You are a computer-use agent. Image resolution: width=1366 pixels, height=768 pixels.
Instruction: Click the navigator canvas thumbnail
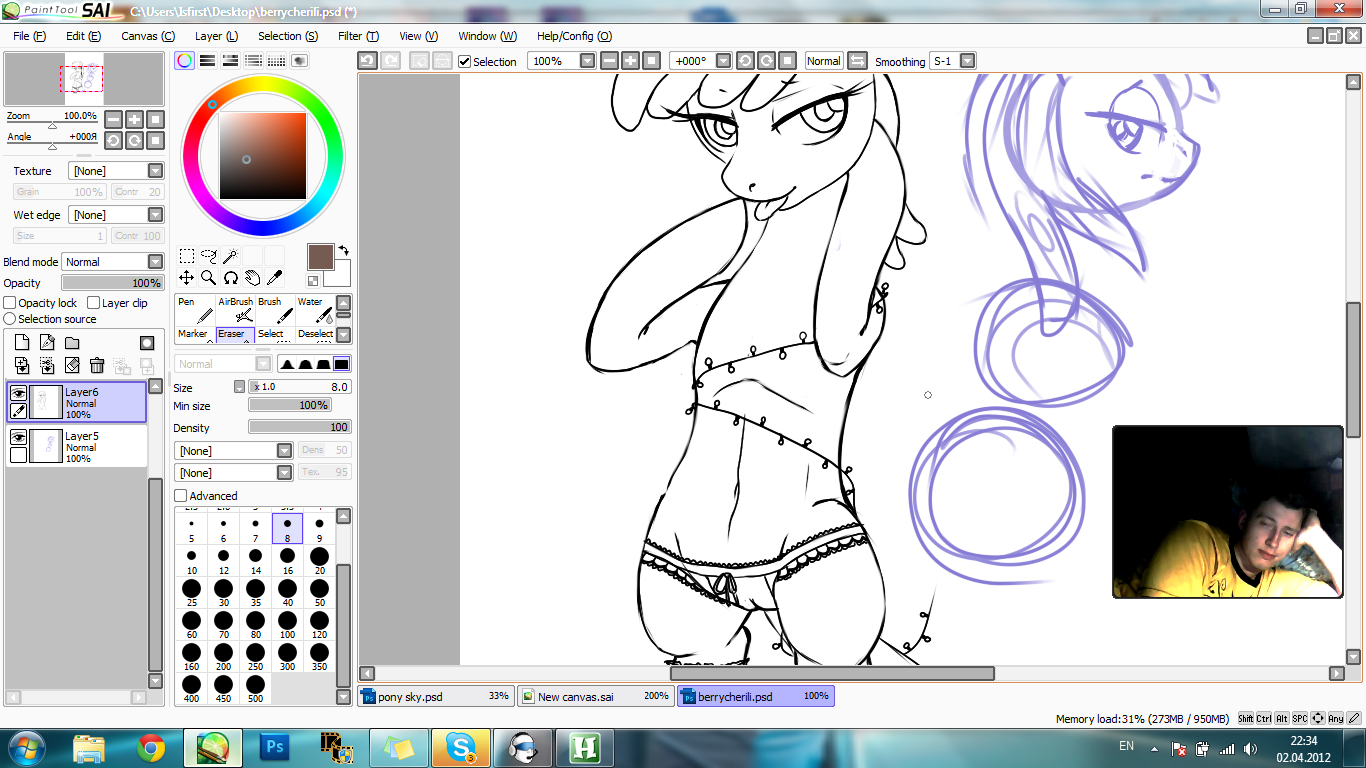[84, 79]
